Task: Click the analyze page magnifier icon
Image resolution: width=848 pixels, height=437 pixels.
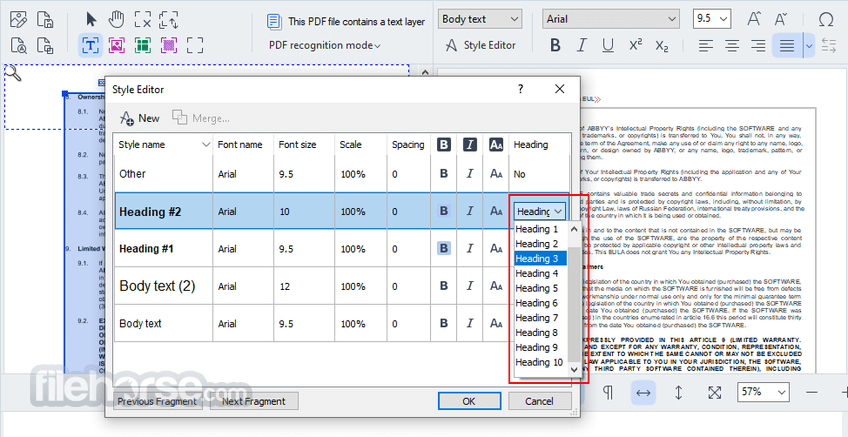Action: [x=18, y=45]
